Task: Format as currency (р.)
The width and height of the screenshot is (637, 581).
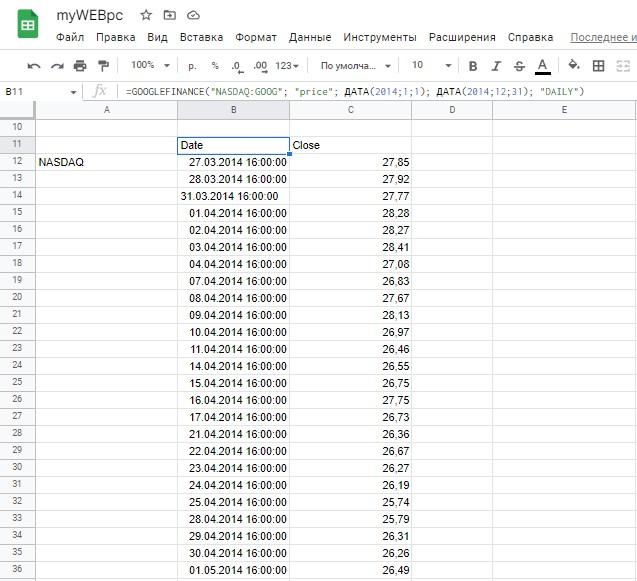Action: tap(192, 66)
